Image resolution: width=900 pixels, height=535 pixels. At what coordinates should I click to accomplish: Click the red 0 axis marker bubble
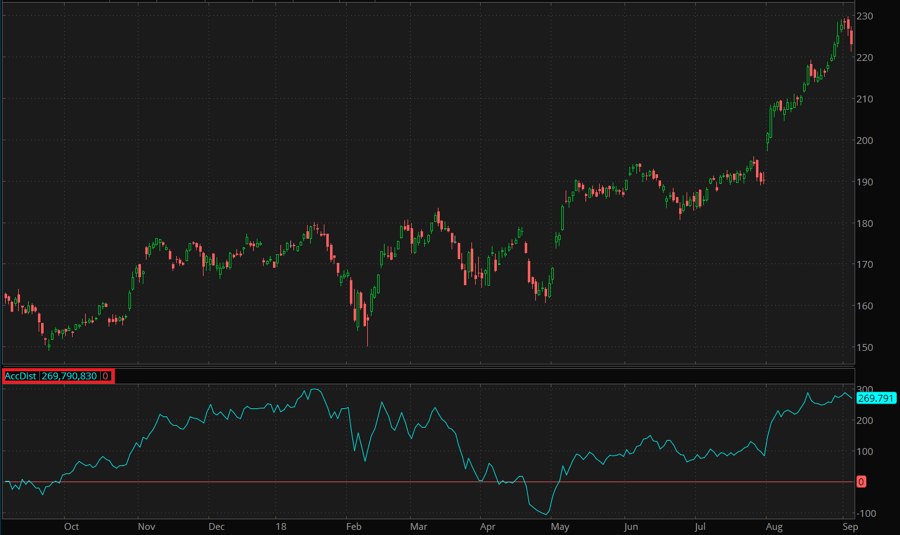(861, 482)
